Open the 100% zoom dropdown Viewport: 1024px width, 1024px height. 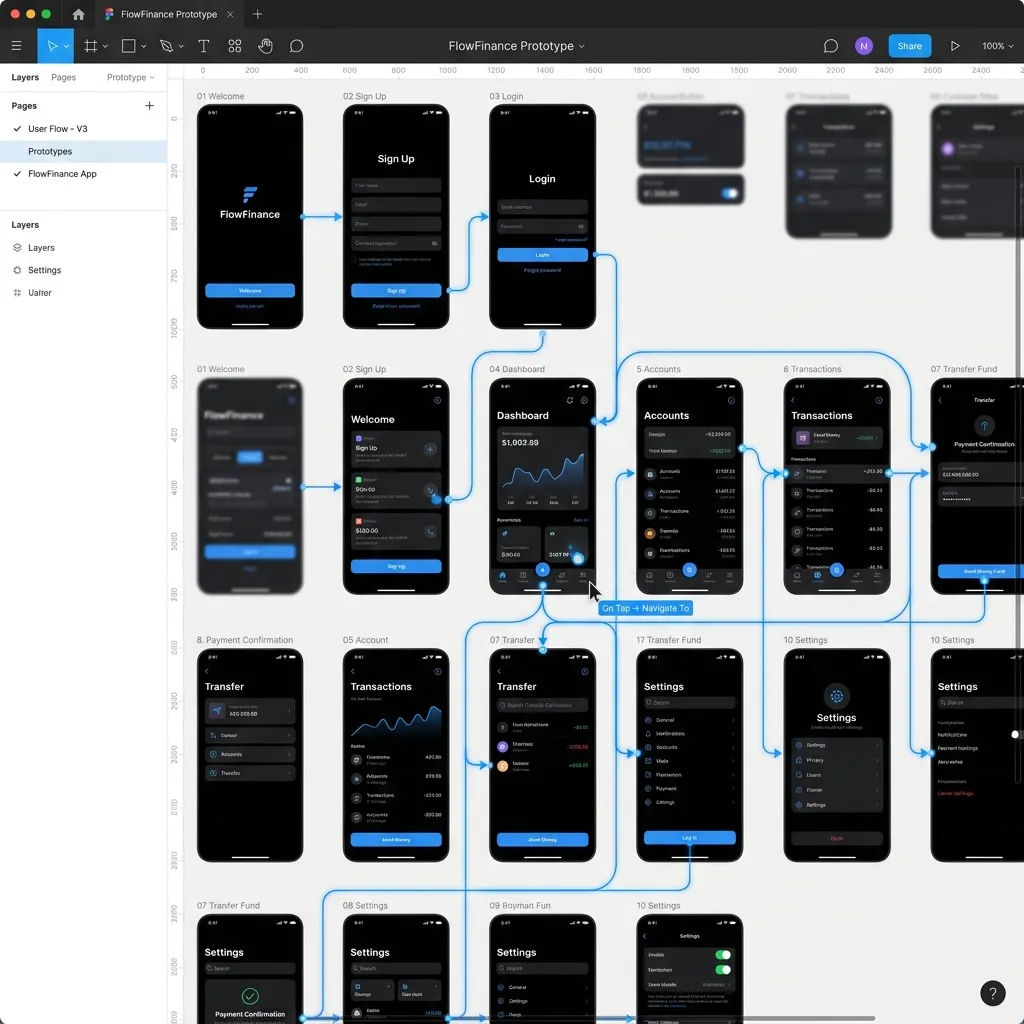tap(997, 46)
